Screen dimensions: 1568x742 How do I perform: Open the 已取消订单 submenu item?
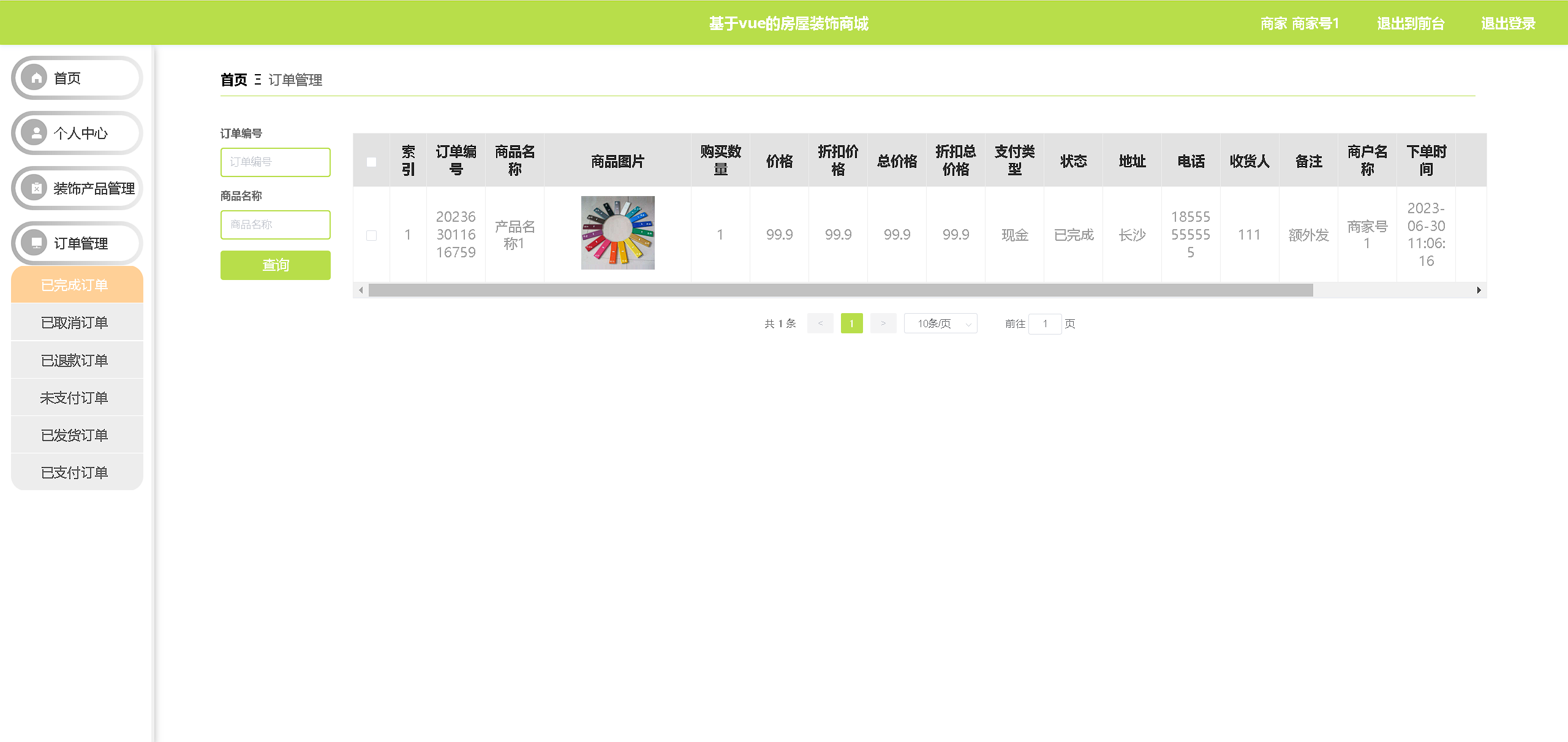pyautogui.click(x=75, y=323)
